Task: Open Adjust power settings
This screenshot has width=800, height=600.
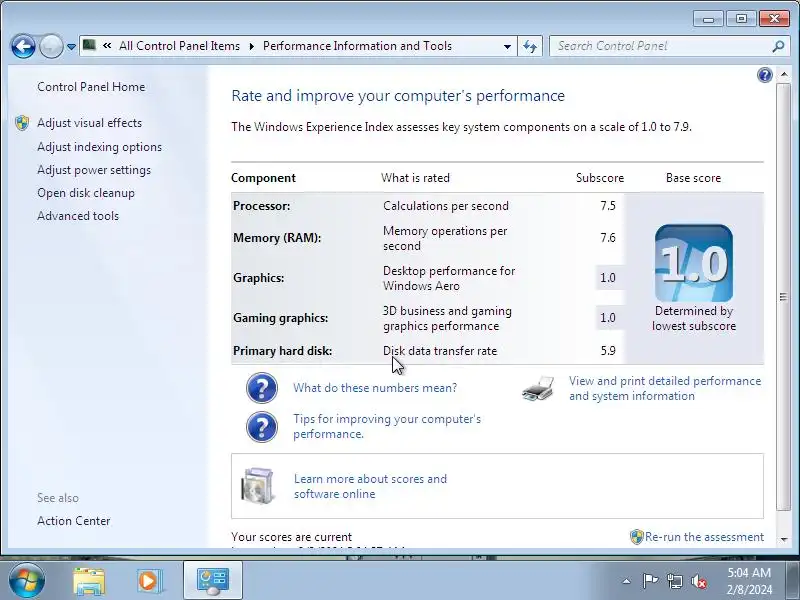Action: click(94, 170)
